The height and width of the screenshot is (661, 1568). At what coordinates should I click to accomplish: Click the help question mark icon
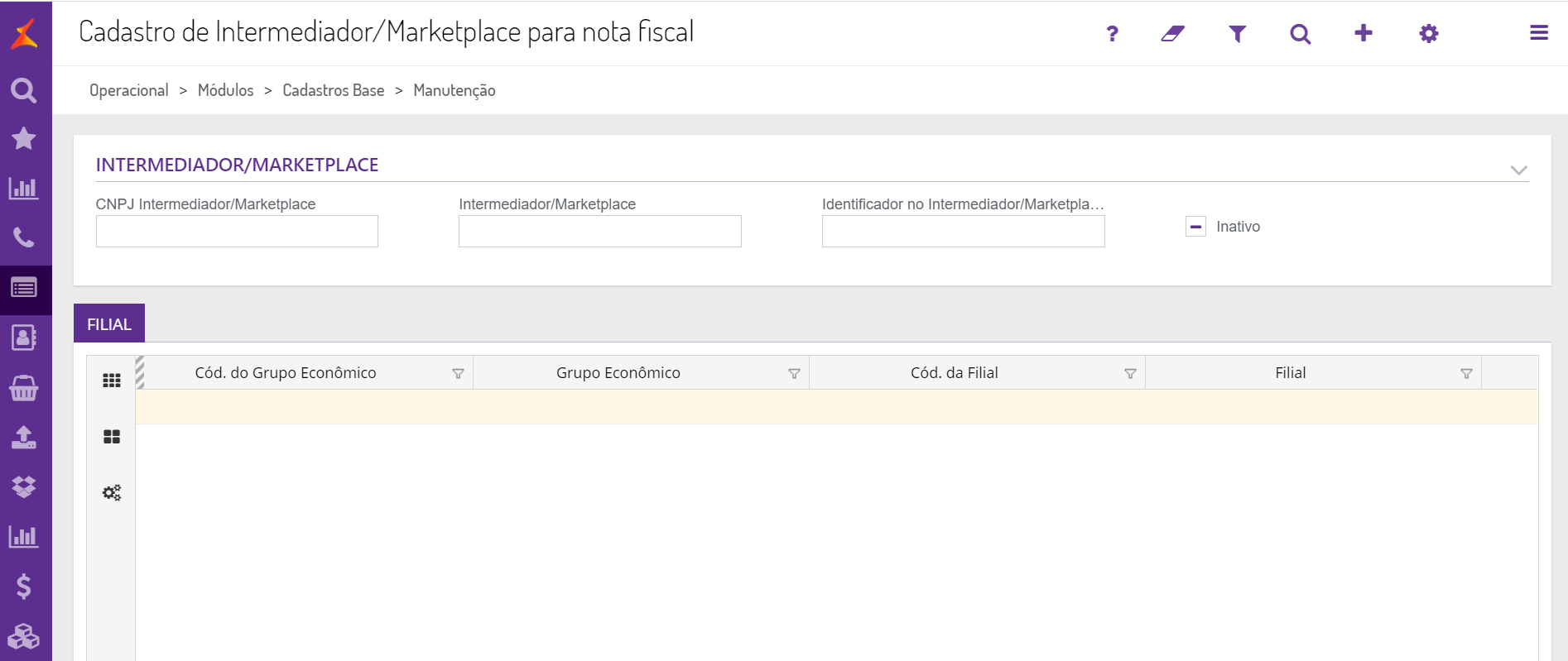(x=1112, y=34)
